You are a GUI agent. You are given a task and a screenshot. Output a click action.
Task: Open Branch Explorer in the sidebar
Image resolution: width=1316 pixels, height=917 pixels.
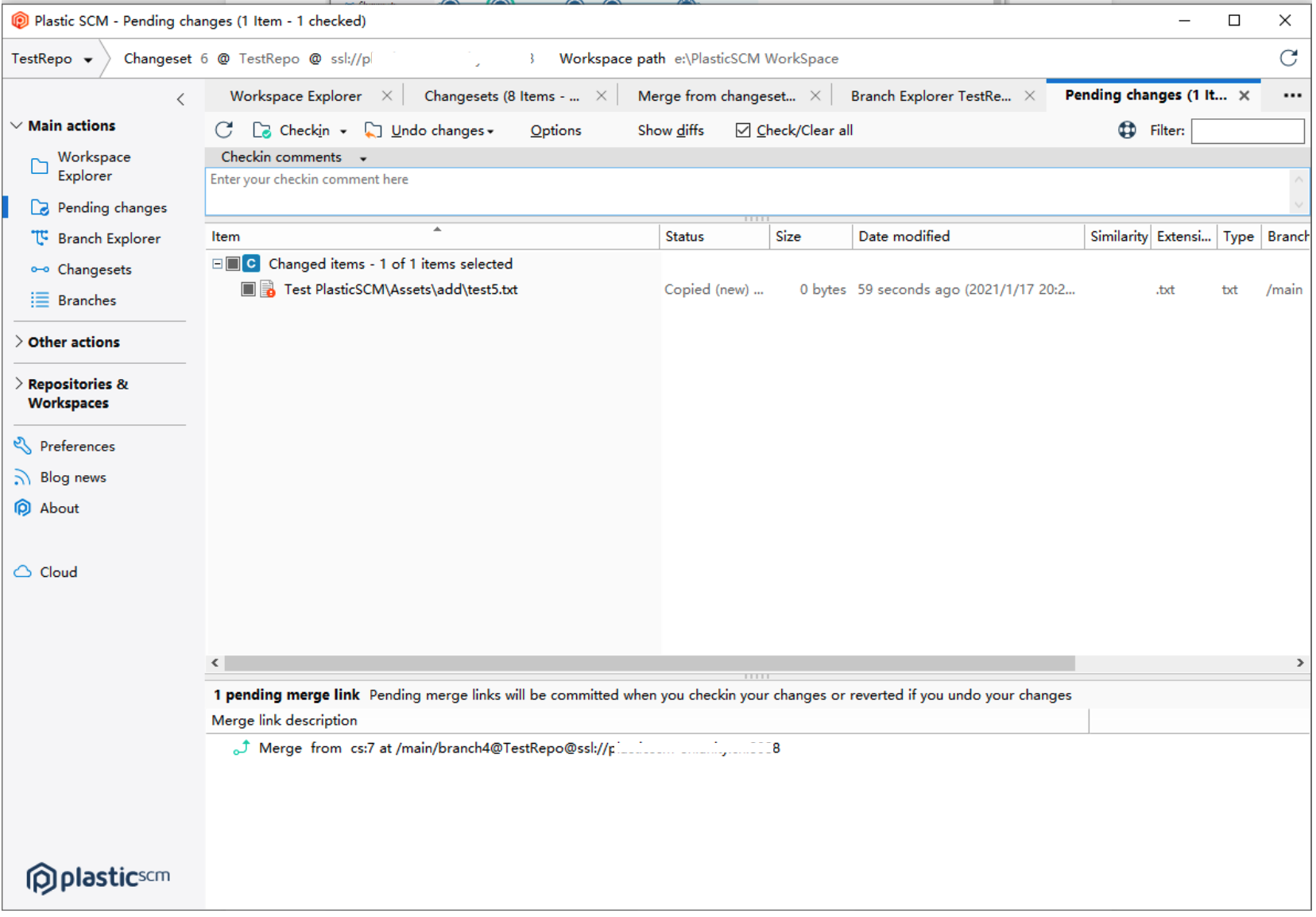(x=96, y=238)
